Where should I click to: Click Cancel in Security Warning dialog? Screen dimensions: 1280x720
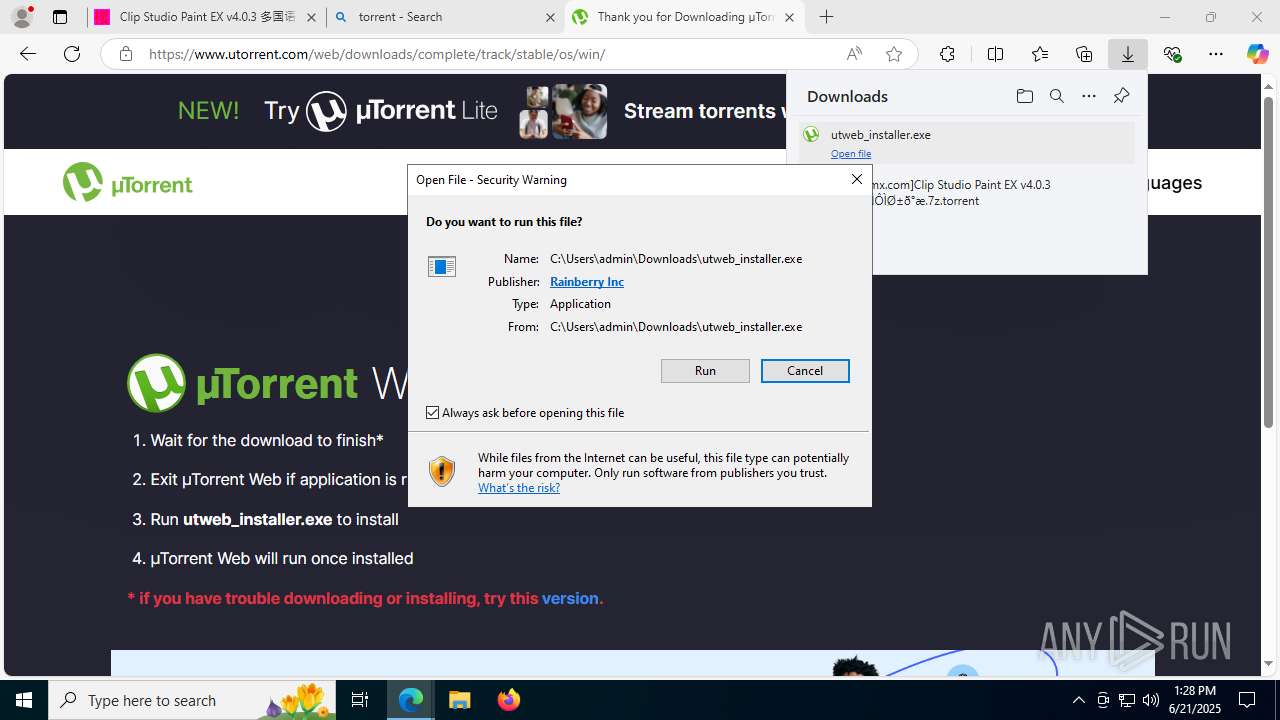click(x=805, y=371)
